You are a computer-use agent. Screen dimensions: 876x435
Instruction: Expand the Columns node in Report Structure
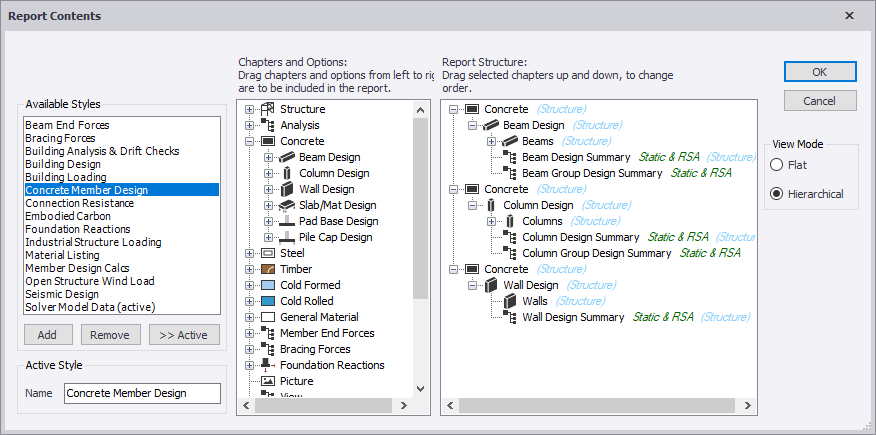(492, 221)
